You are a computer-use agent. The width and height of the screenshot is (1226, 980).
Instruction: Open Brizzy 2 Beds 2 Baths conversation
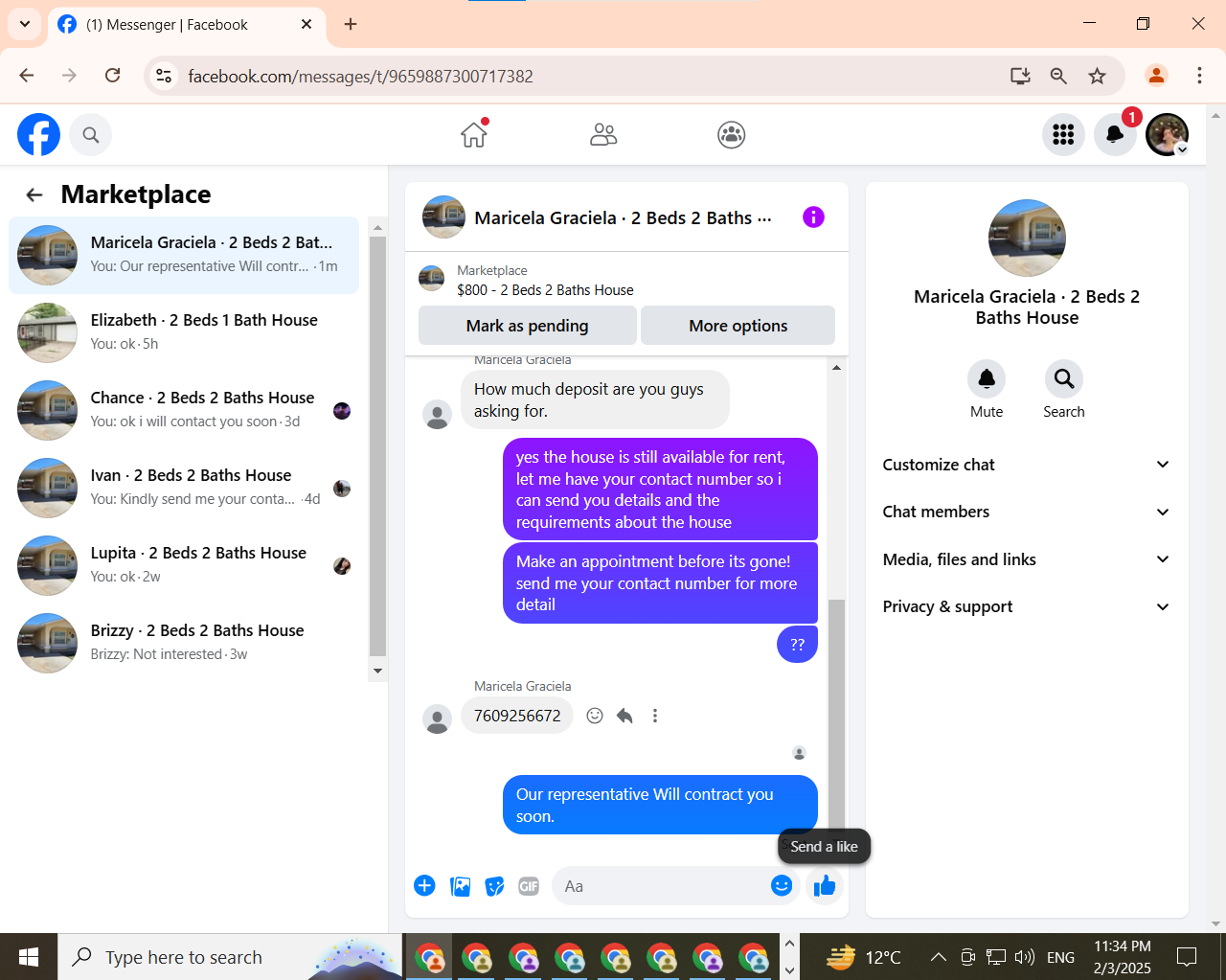point(184,643)
